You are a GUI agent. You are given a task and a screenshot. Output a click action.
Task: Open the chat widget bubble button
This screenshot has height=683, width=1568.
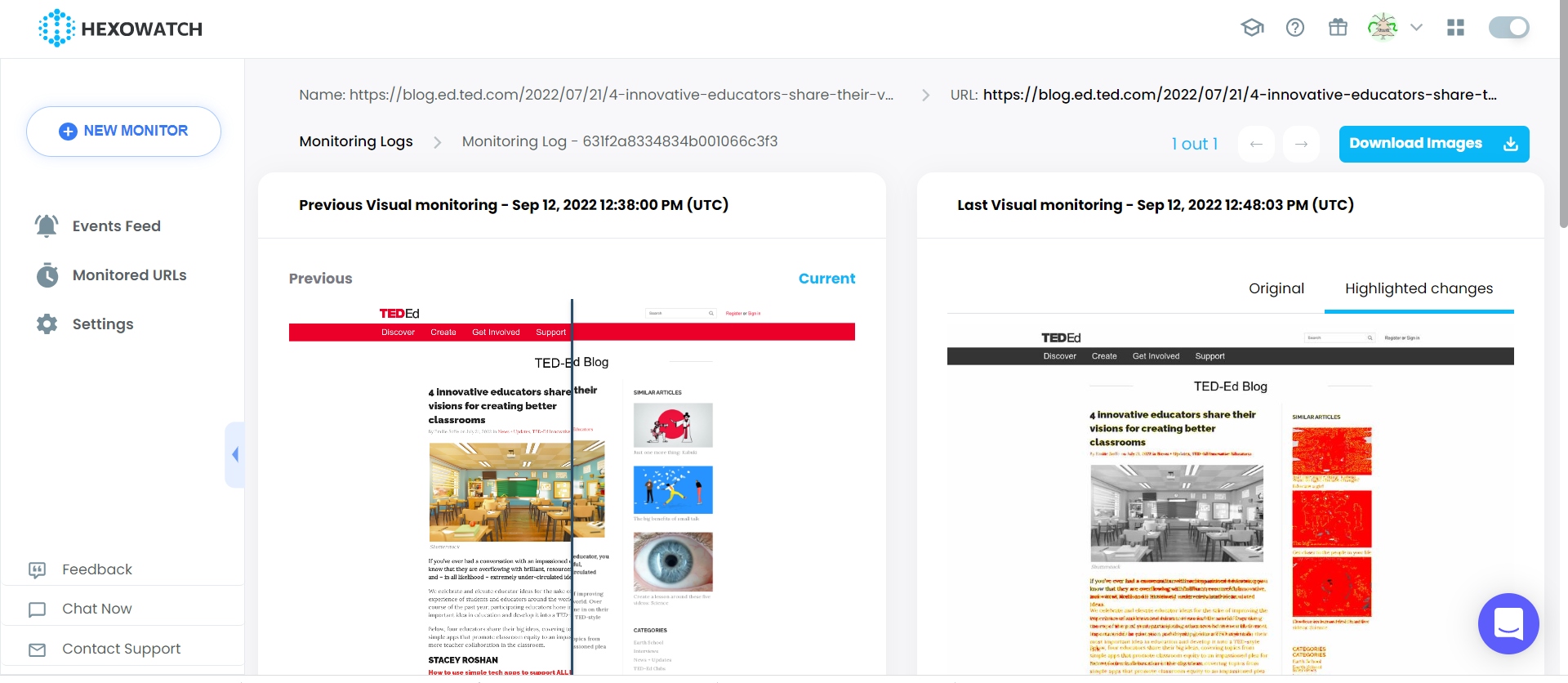1508,623
